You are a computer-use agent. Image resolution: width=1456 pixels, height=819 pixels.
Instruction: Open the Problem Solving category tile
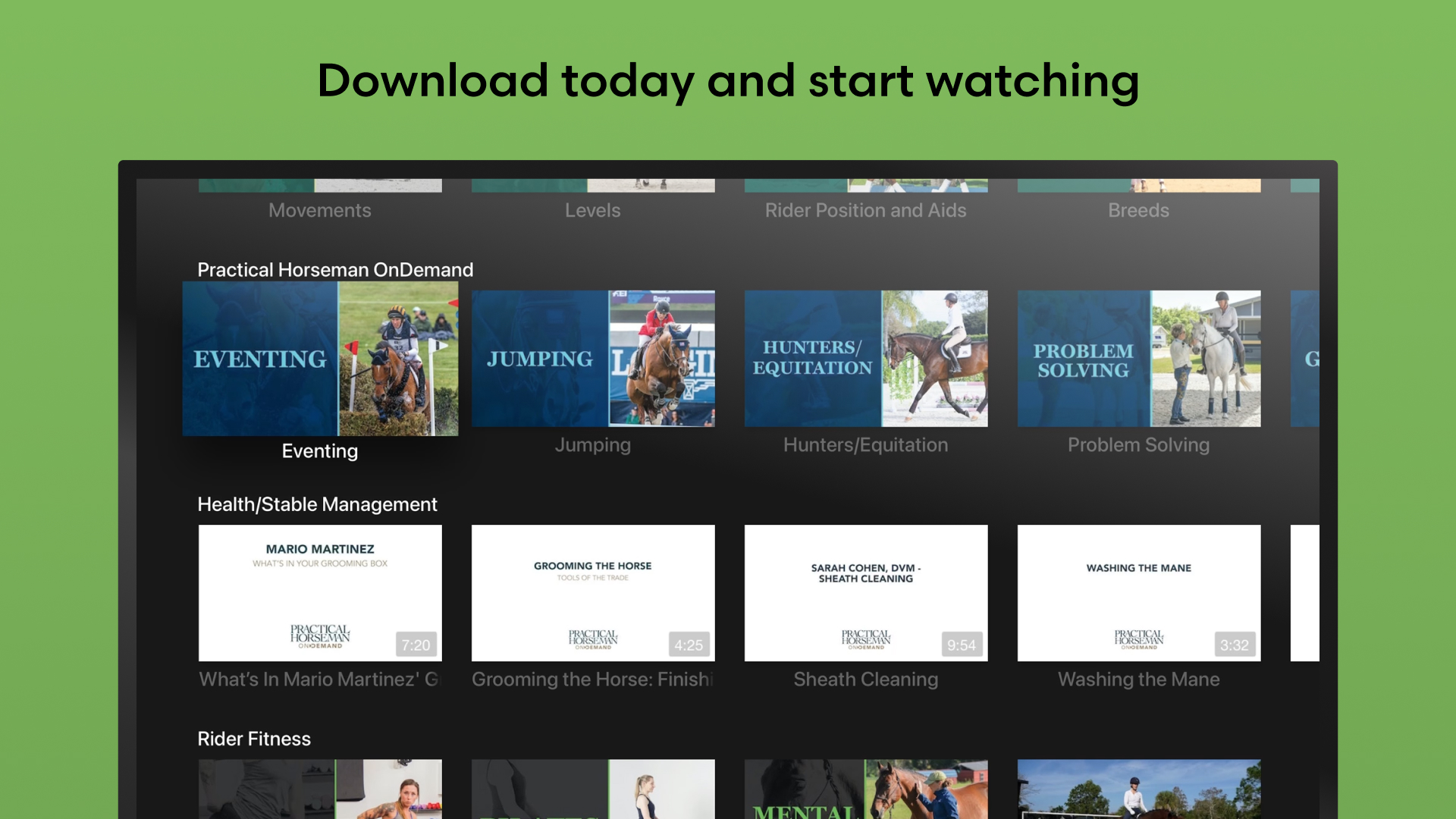pyautogui.click(x=1139, y=359)
